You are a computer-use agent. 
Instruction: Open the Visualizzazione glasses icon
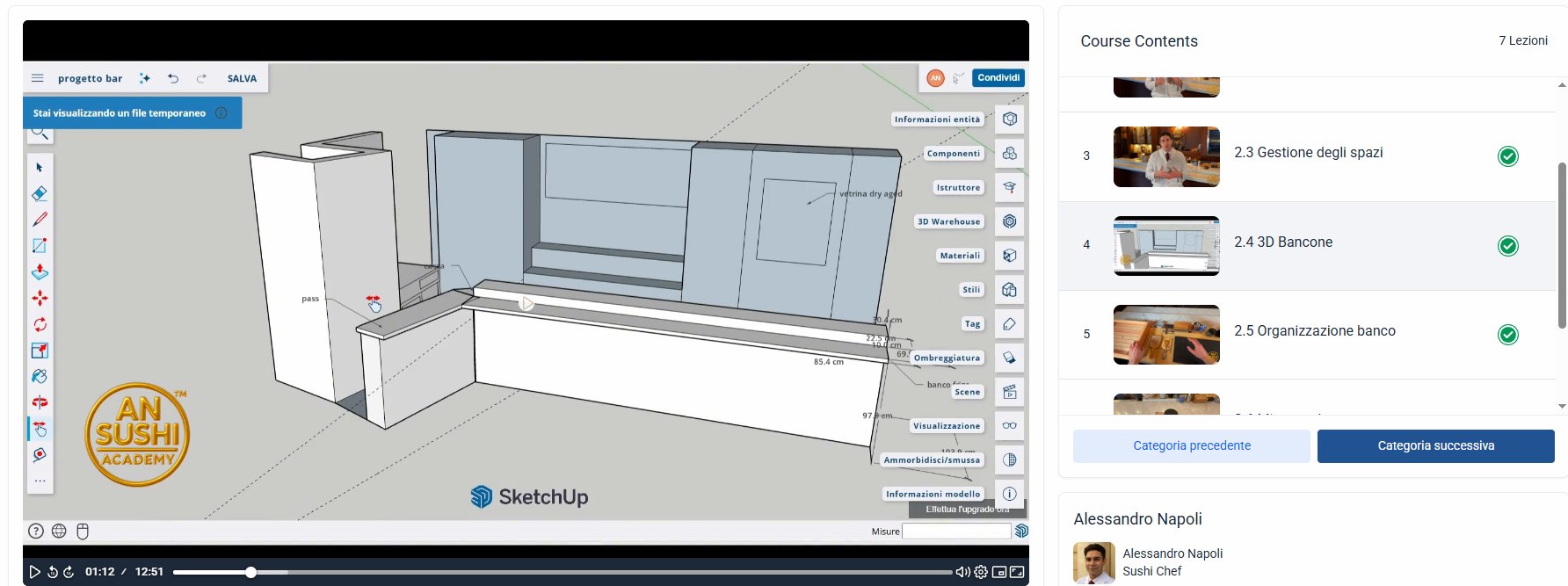1010,426
